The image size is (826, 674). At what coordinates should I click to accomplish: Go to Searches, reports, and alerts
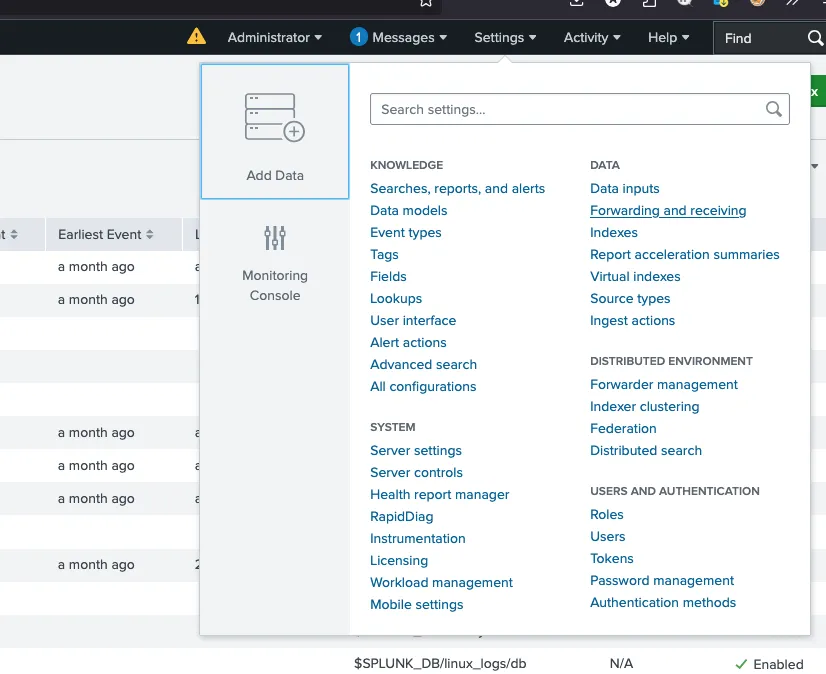(x=457, y=189)
